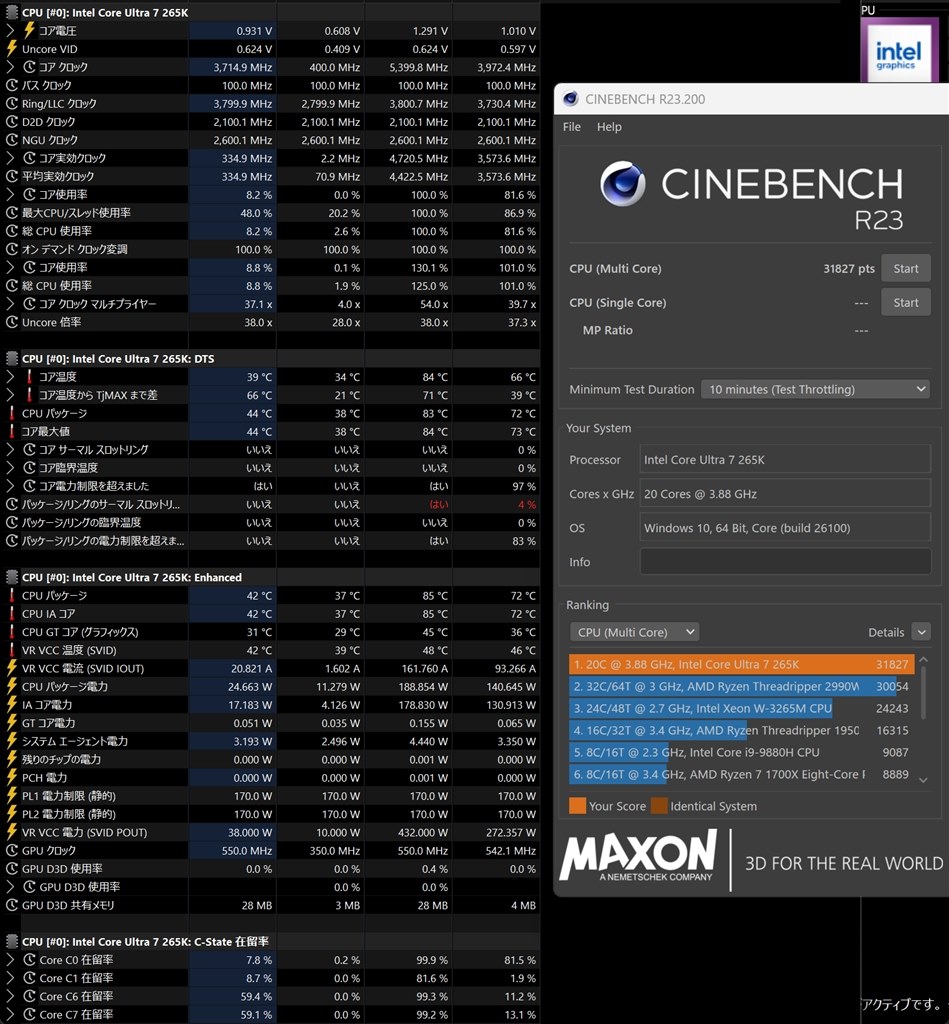
Task: Select the 総 CPU 使用率 current value 8.8 %
Action: (259, 286)
